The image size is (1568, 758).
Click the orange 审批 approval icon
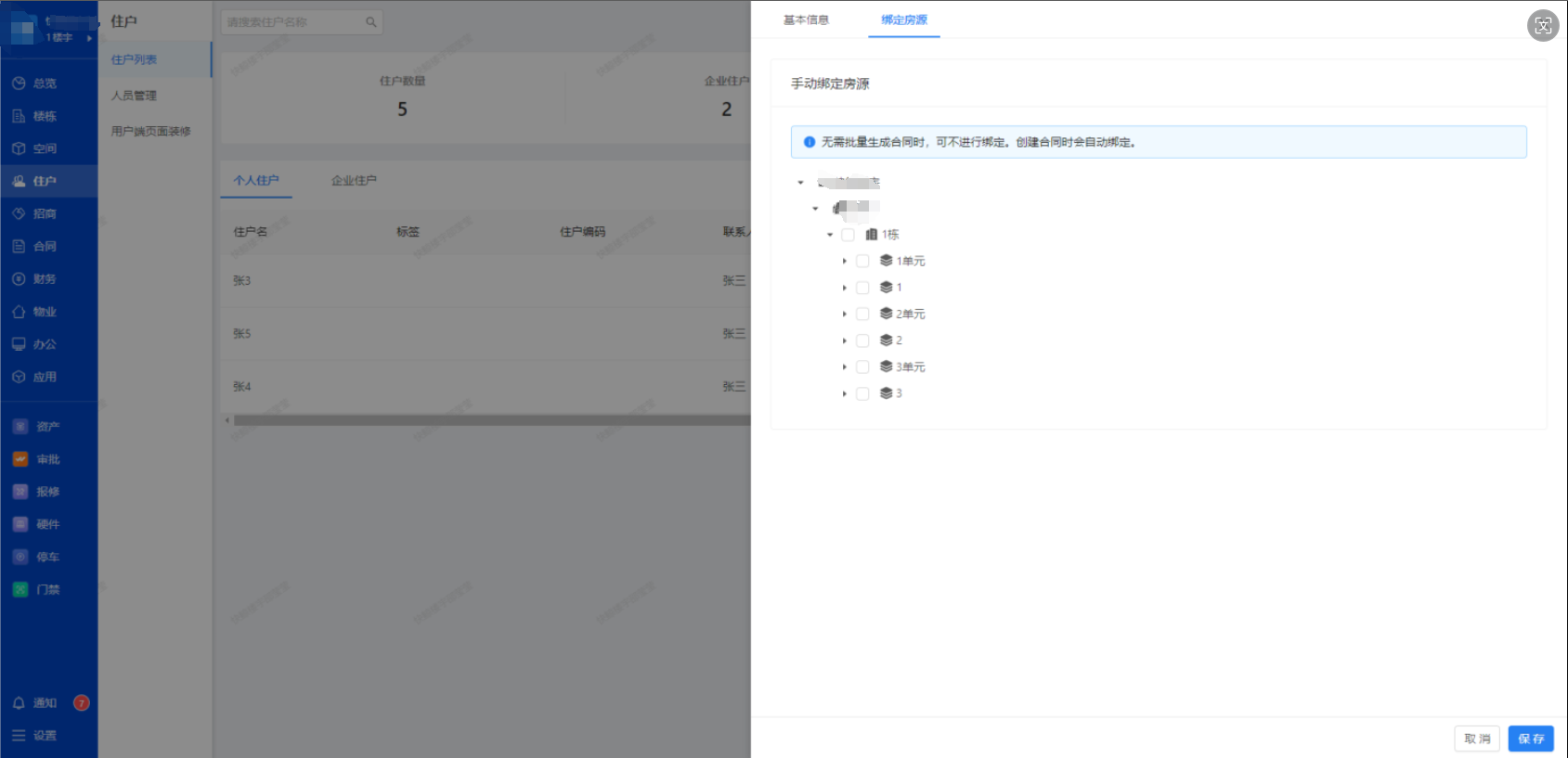point(20,459)
